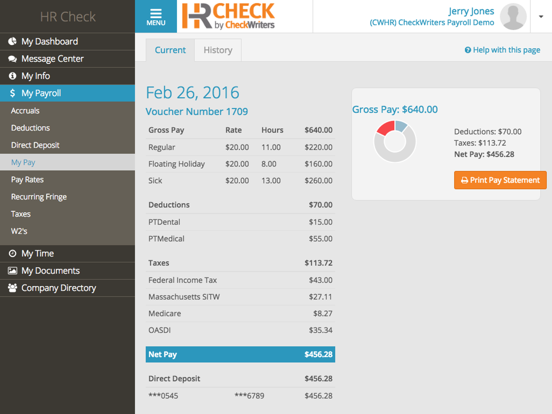The image size is (552, 414).
Task: Click the HR Check sidebar title
Action: tap(68, 17)
